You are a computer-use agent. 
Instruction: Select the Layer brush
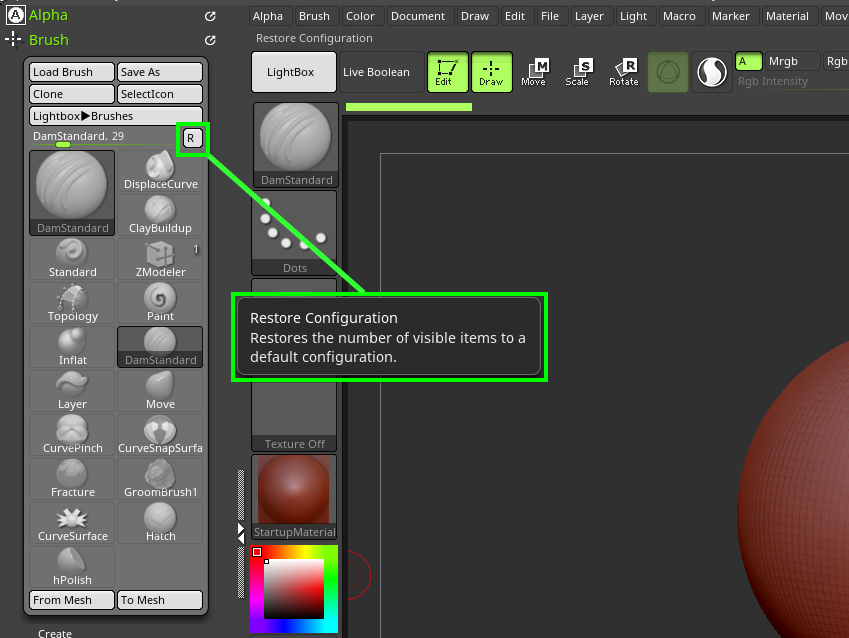(72, 390)
